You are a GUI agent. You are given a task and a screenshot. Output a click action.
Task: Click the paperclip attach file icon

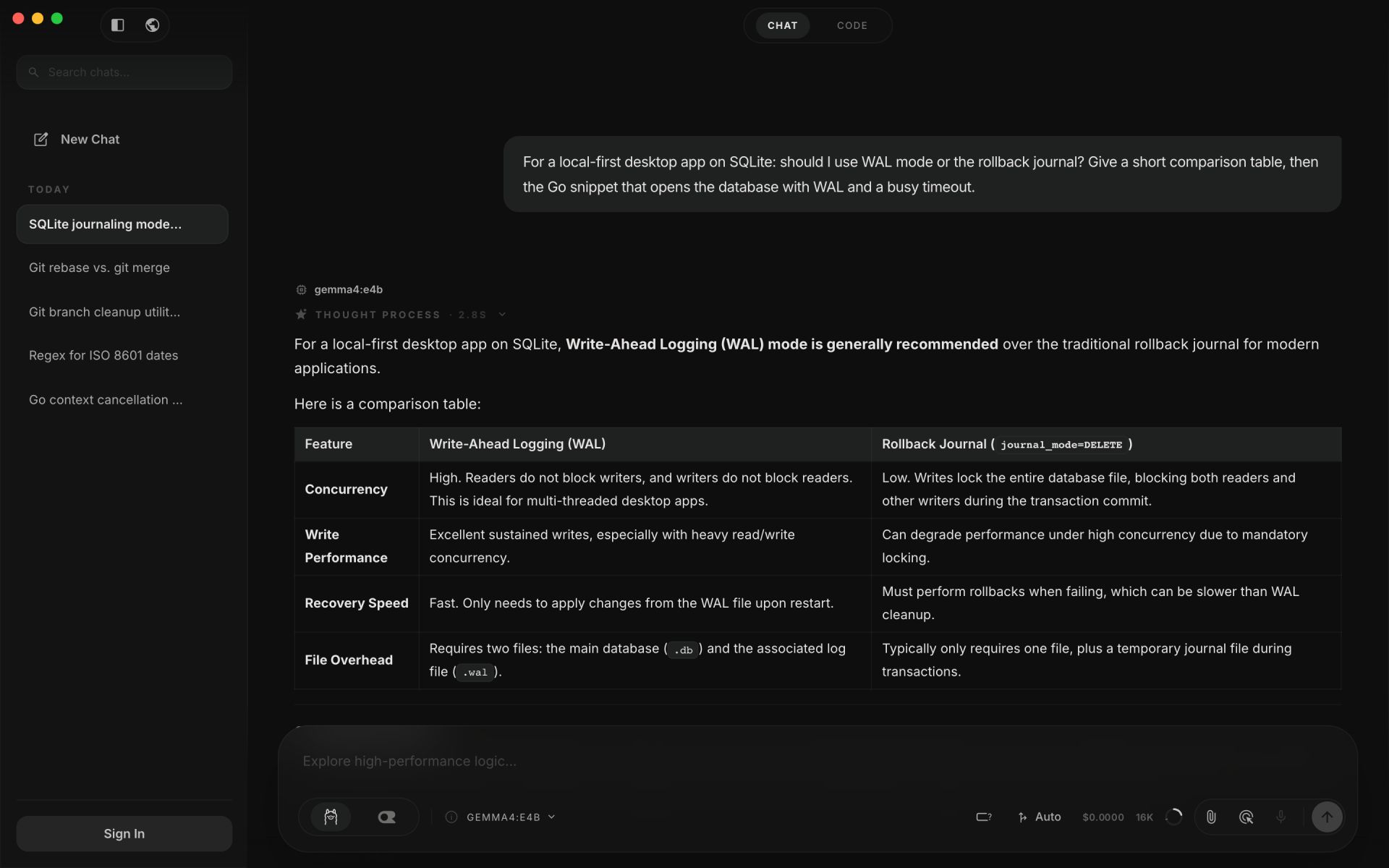coord(1211,817)
